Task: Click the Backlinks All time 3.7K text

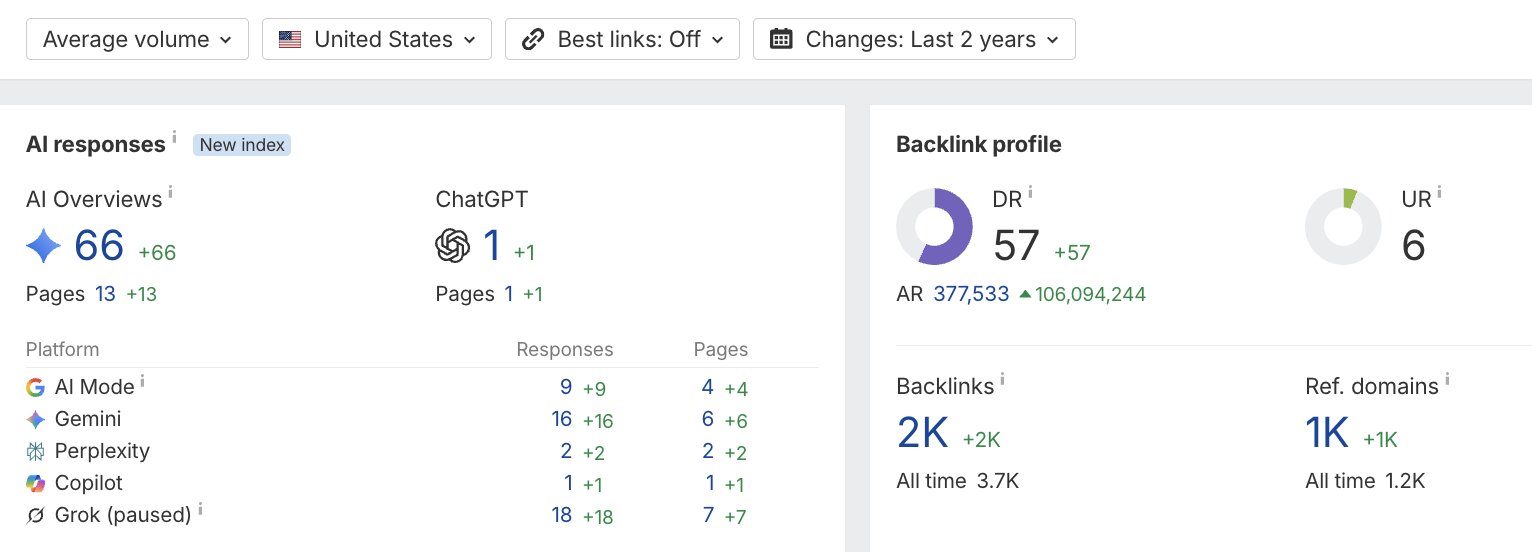Action: click(957, 481)
